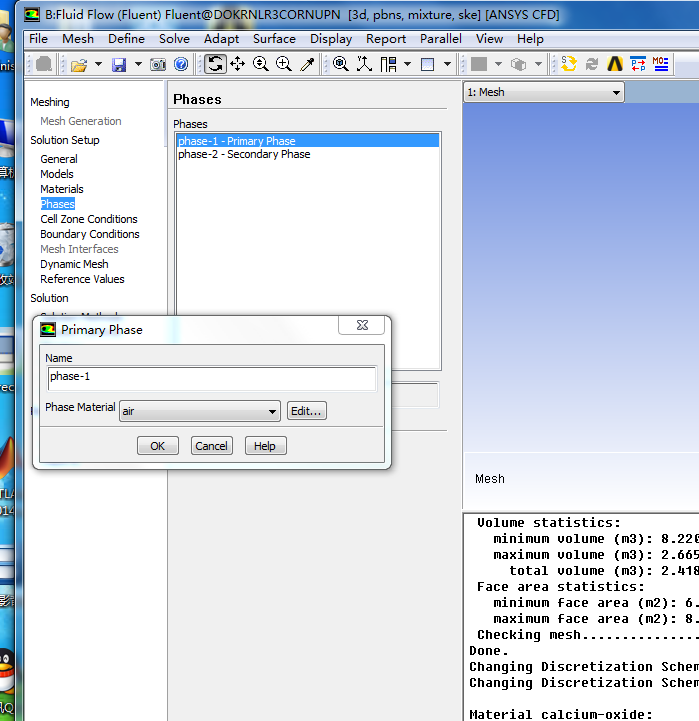Select Cell Zone Conditions in tree

click(x=89, y=219)
